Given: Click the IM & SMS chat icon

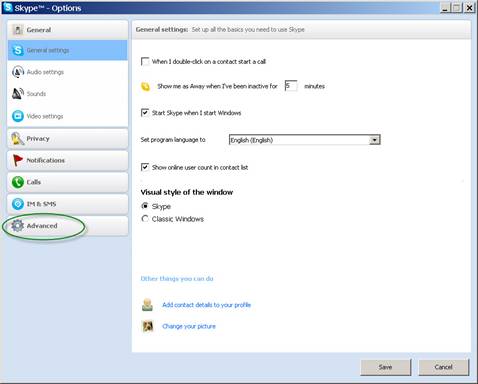Looking at the screenshot, I should pos(18,204).
